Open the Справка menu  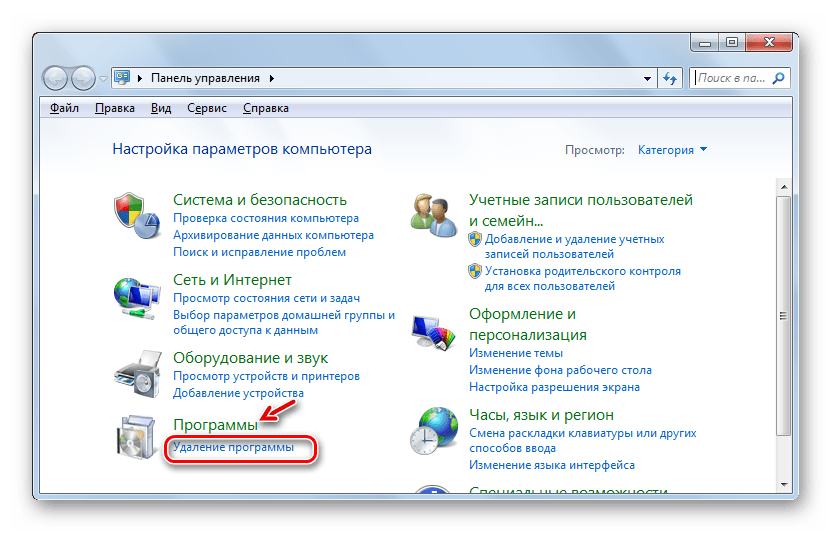click(x=266, y=108)
